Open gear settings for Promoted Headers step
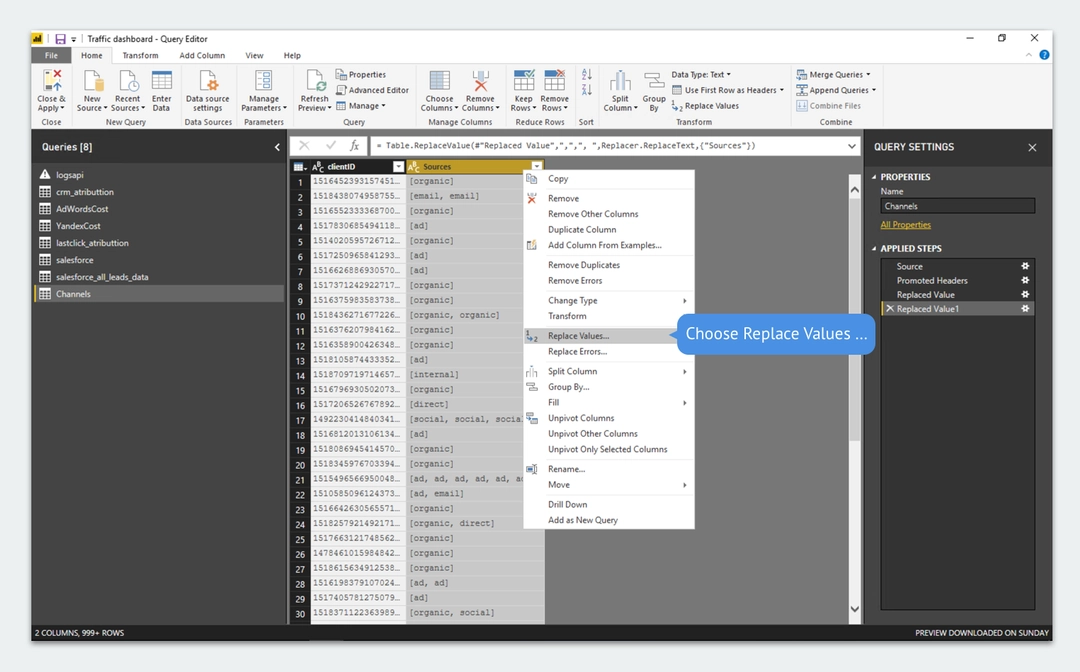This screenshot has width=1080, height=672. 1025,280
